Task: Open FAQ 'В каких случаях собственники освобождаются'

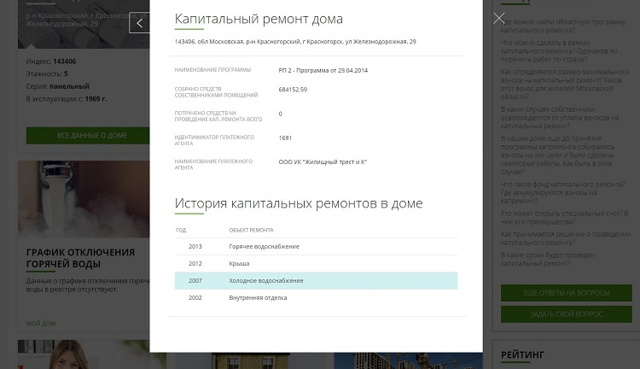Action: click(x=560, y=118)
